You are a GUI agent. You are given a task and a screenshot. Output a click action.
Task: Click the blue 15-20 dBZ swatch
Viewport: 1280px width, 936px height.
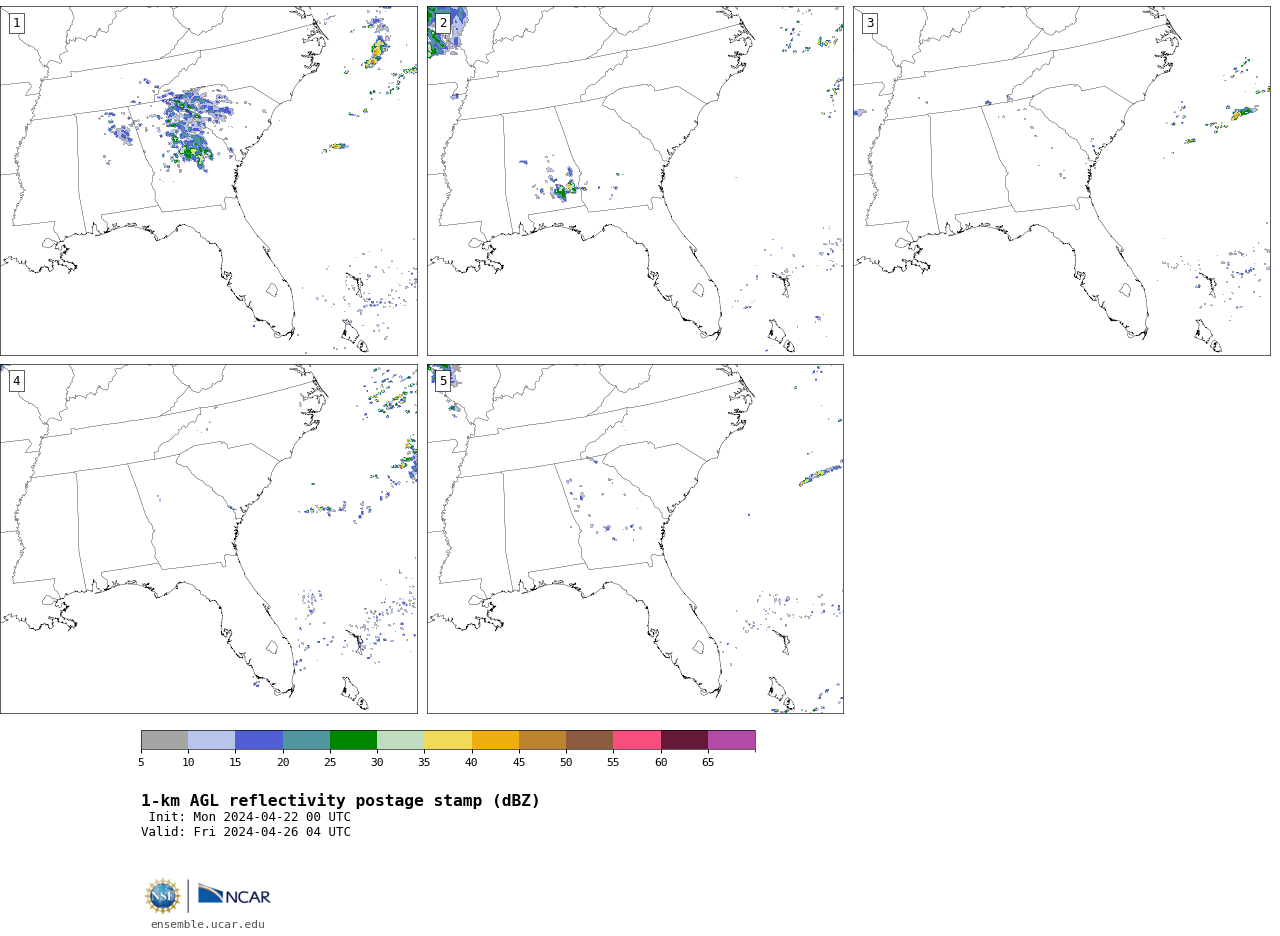(x=259, y=740)
